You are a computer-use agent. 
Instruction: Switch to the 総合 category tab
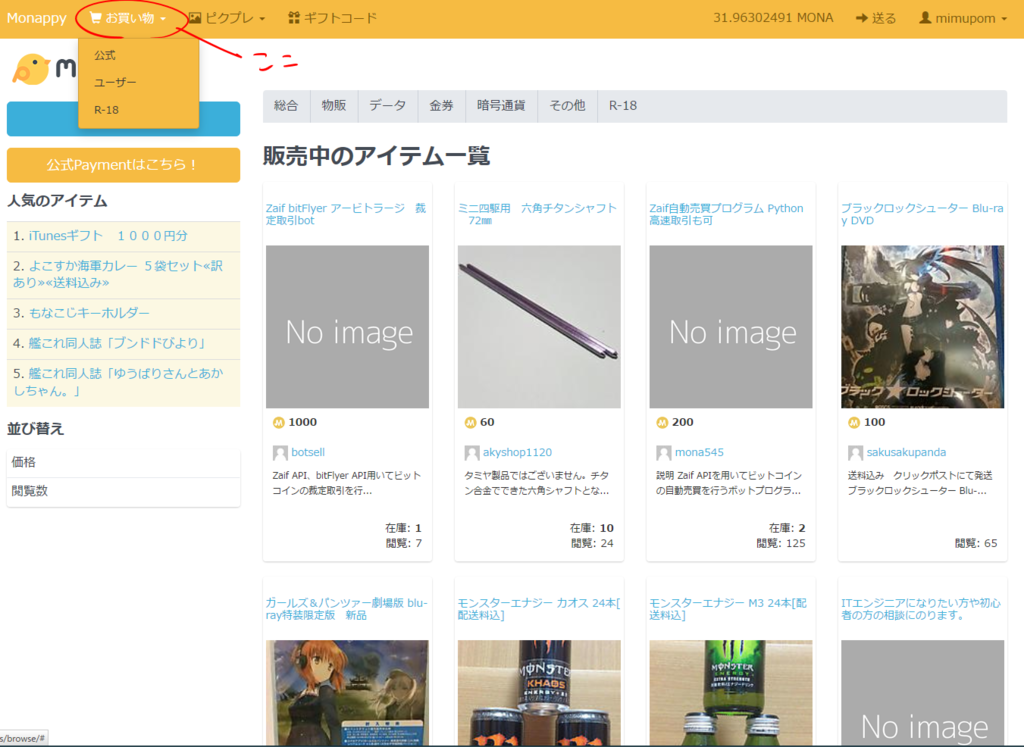click(x=286, y=106)
